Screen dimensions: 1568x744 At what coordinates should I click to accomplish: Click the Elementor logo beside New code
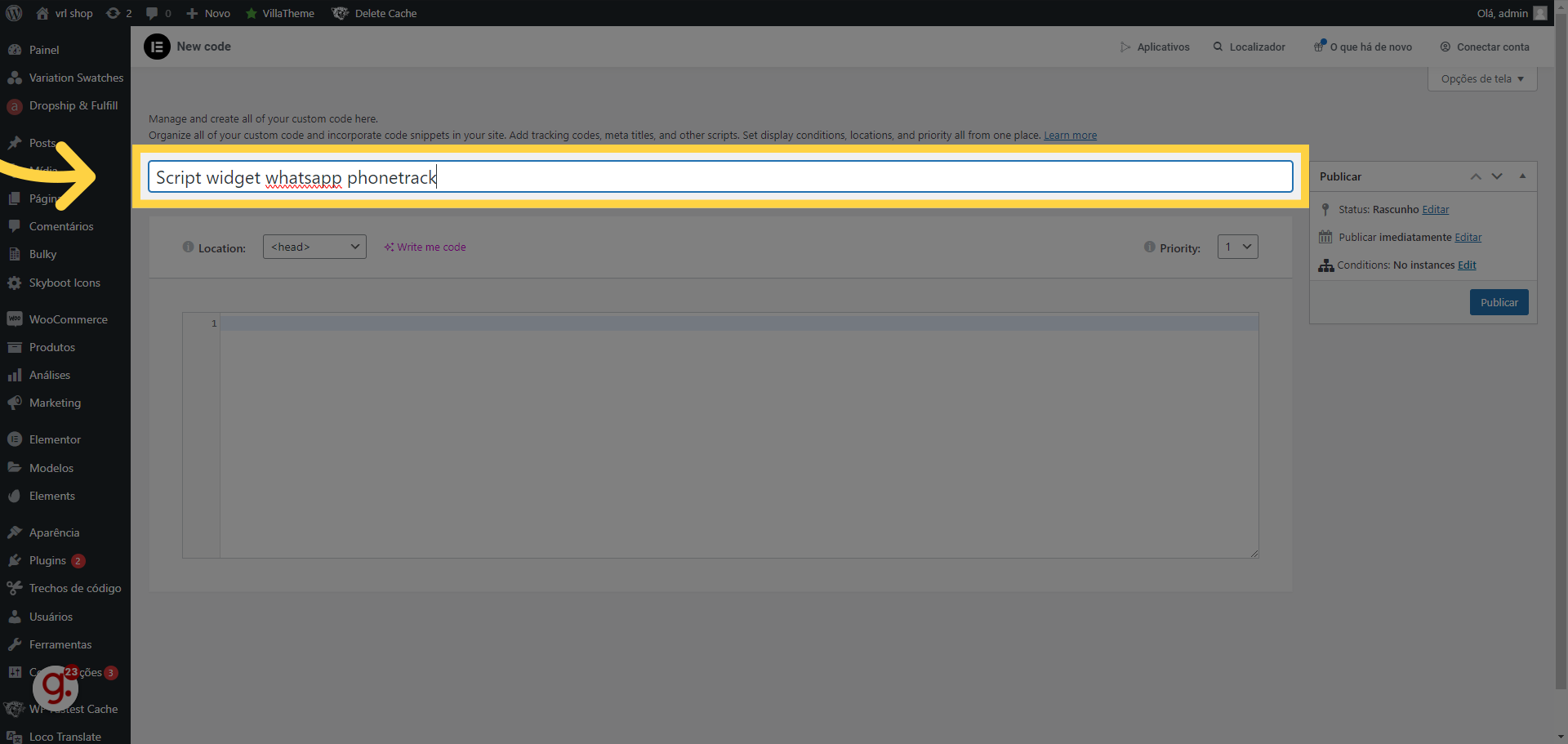pyautogui.click(x=157, y=47)
